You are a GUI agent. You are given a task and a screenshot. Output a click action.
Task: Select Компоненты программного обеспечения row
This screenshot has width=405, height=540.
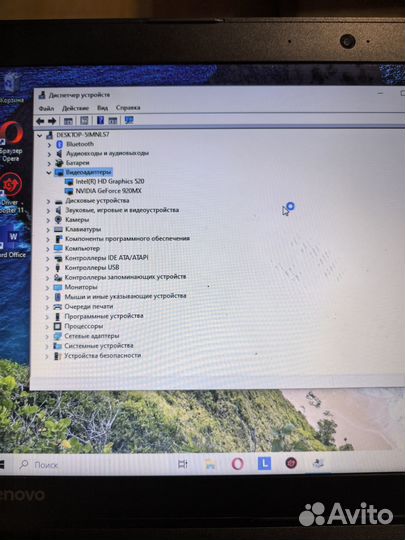(127, 238)
